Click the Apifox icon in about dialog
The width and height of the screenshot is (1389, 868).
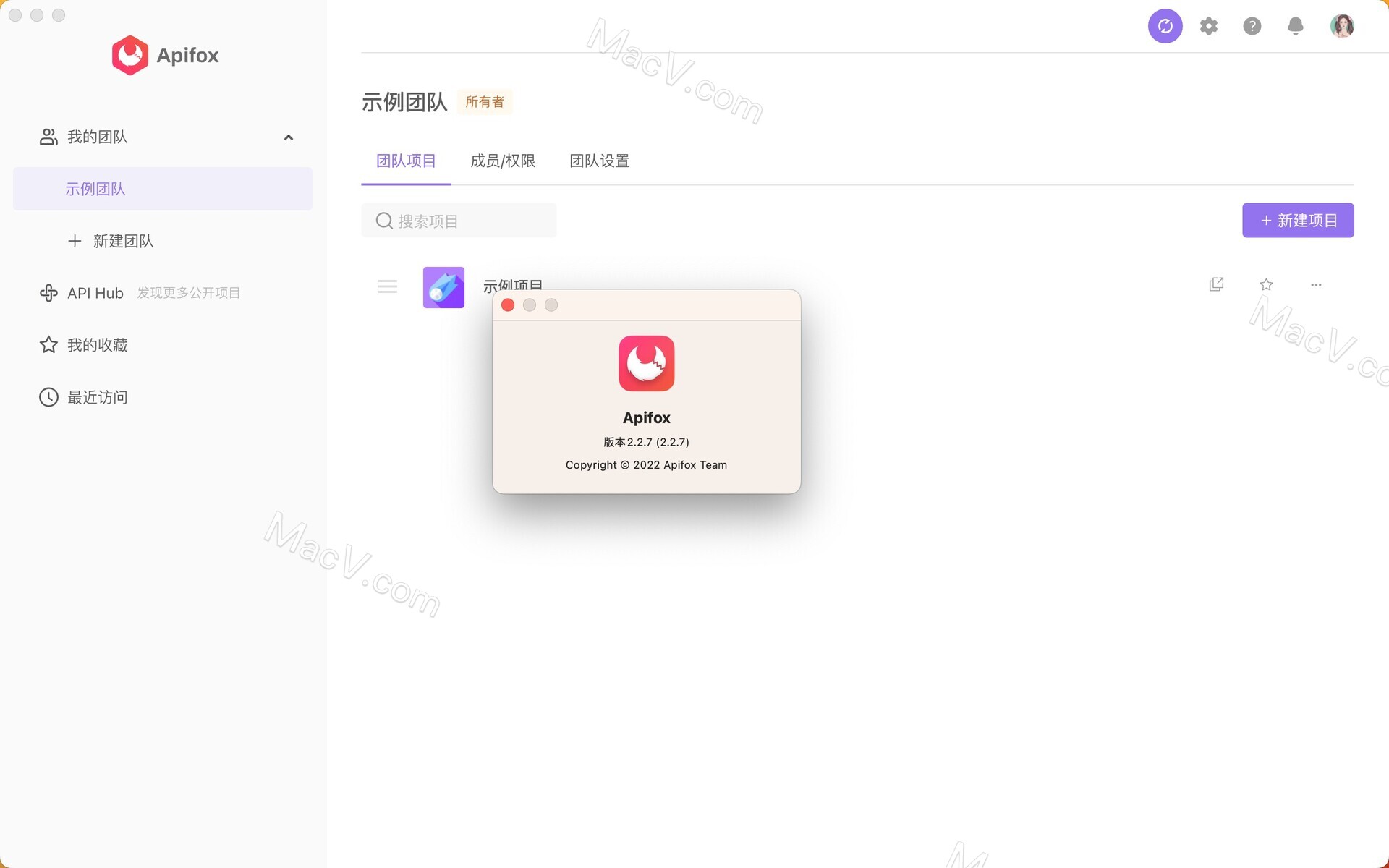[646, 363]
